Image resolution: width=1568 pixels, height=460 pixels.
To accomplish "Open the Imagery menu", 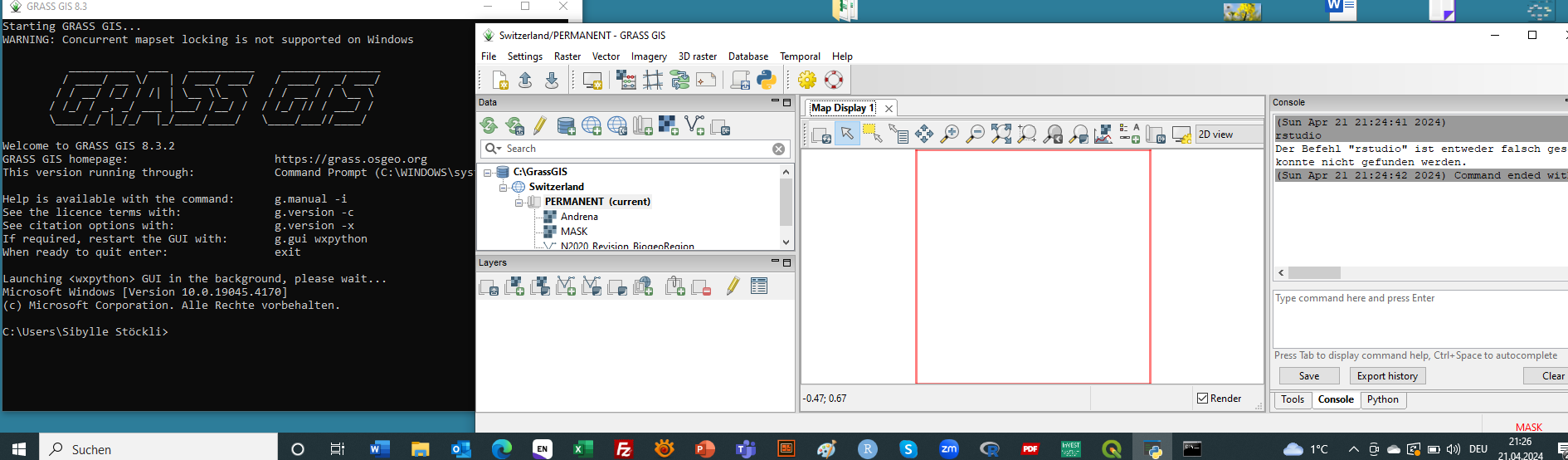I will click(x=649, y=56).
